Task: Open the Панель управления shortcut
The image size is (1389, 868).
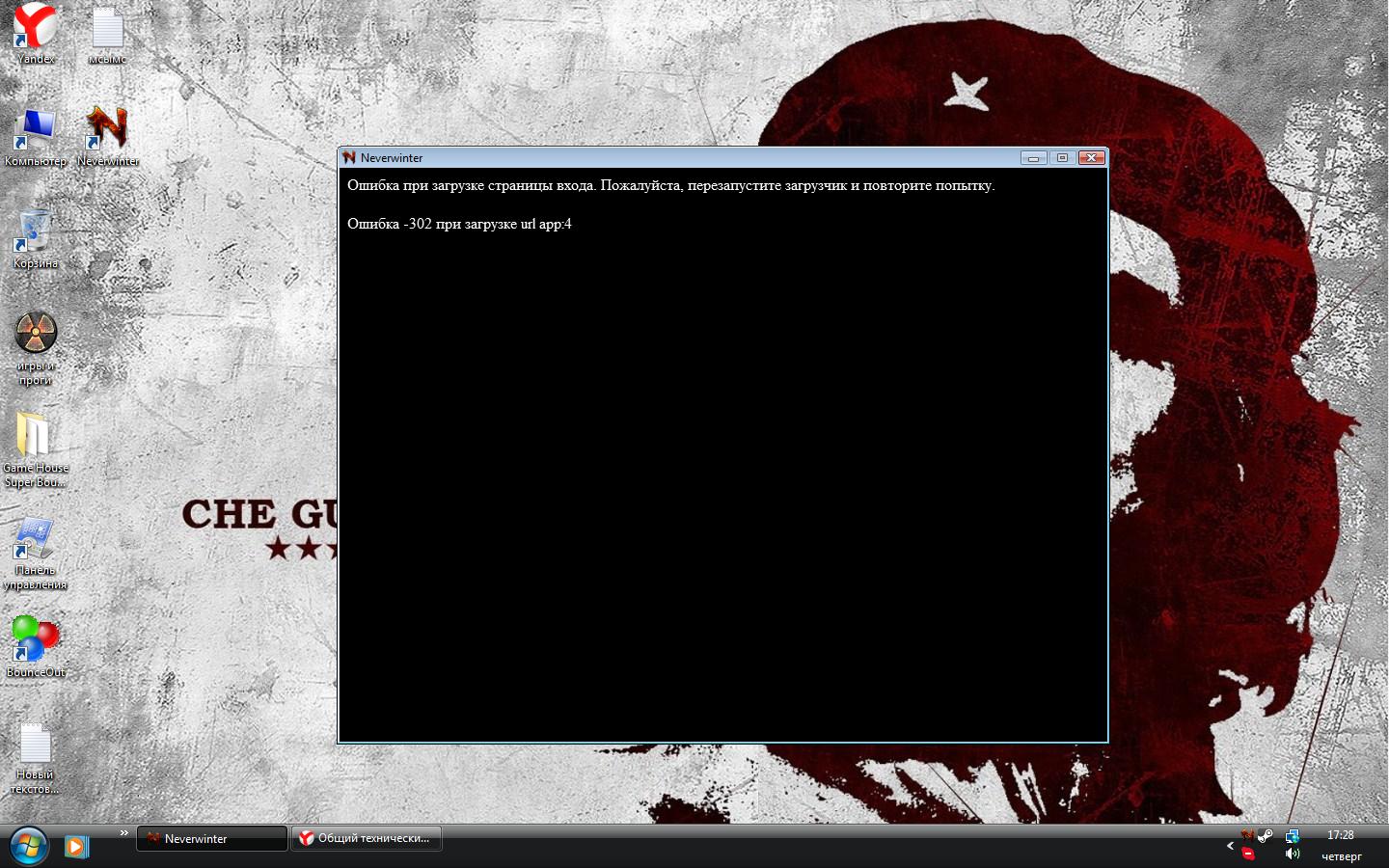Action: click(36, 554)
